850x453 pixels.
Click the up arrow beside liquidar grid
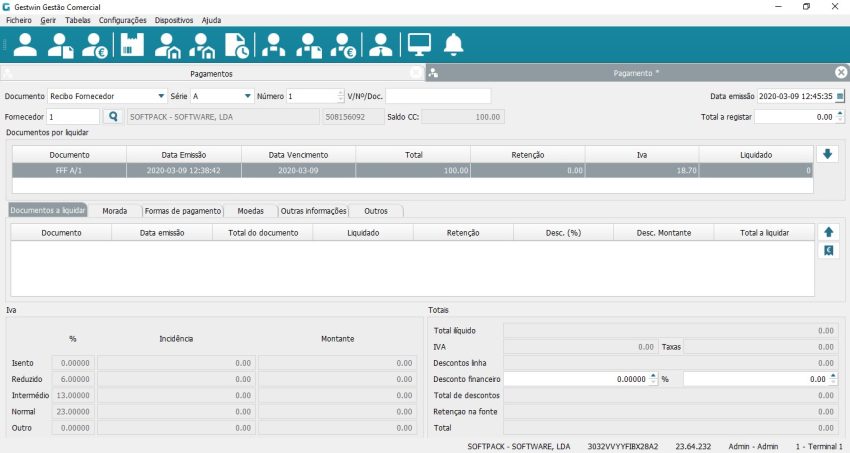coord(828,232)
